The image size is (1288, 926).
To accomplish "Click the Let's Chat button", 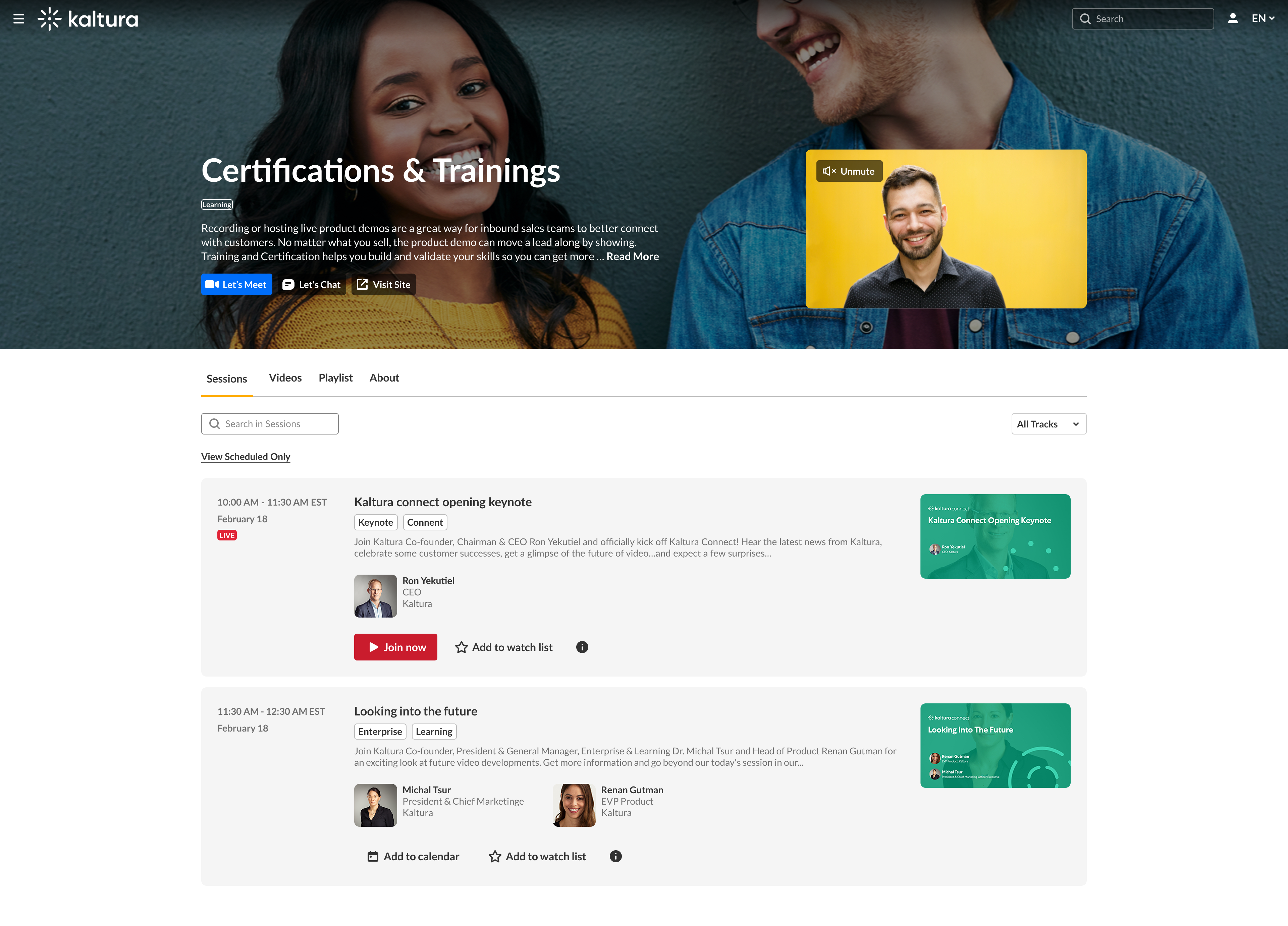I will point(312,284).
